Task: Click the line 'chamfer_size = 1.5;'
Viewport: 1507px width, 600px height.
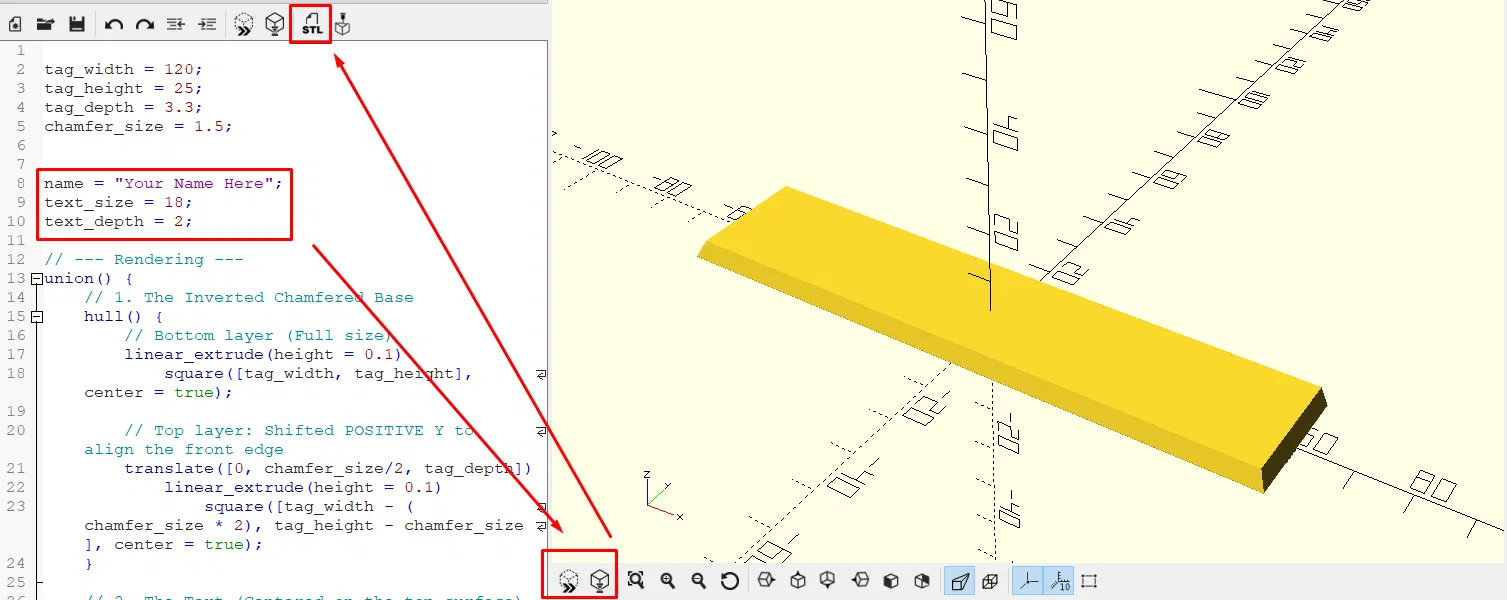Action: coord(138,127)
